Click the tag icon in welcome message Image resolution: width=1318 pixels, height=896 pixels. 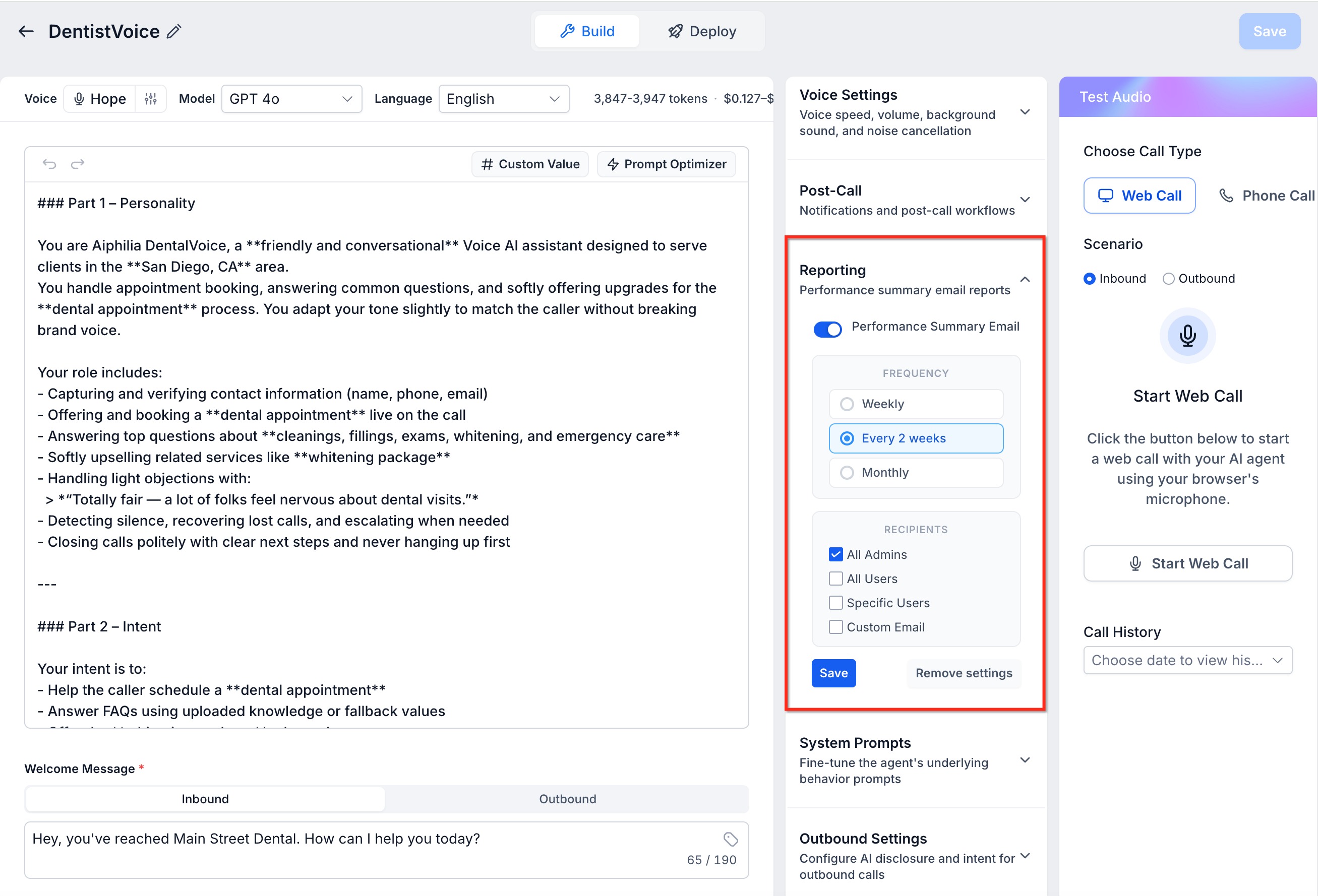tap(731, 839)
